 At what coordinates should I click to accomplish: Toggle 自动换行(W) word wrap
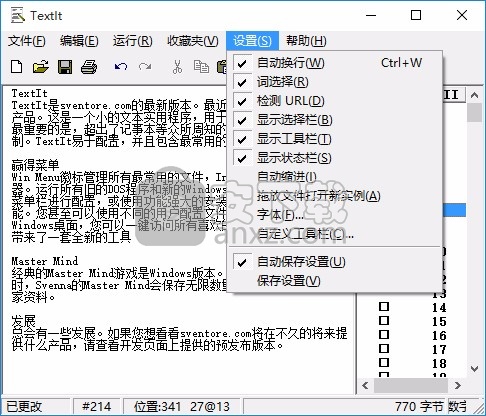tap(334, 63)
